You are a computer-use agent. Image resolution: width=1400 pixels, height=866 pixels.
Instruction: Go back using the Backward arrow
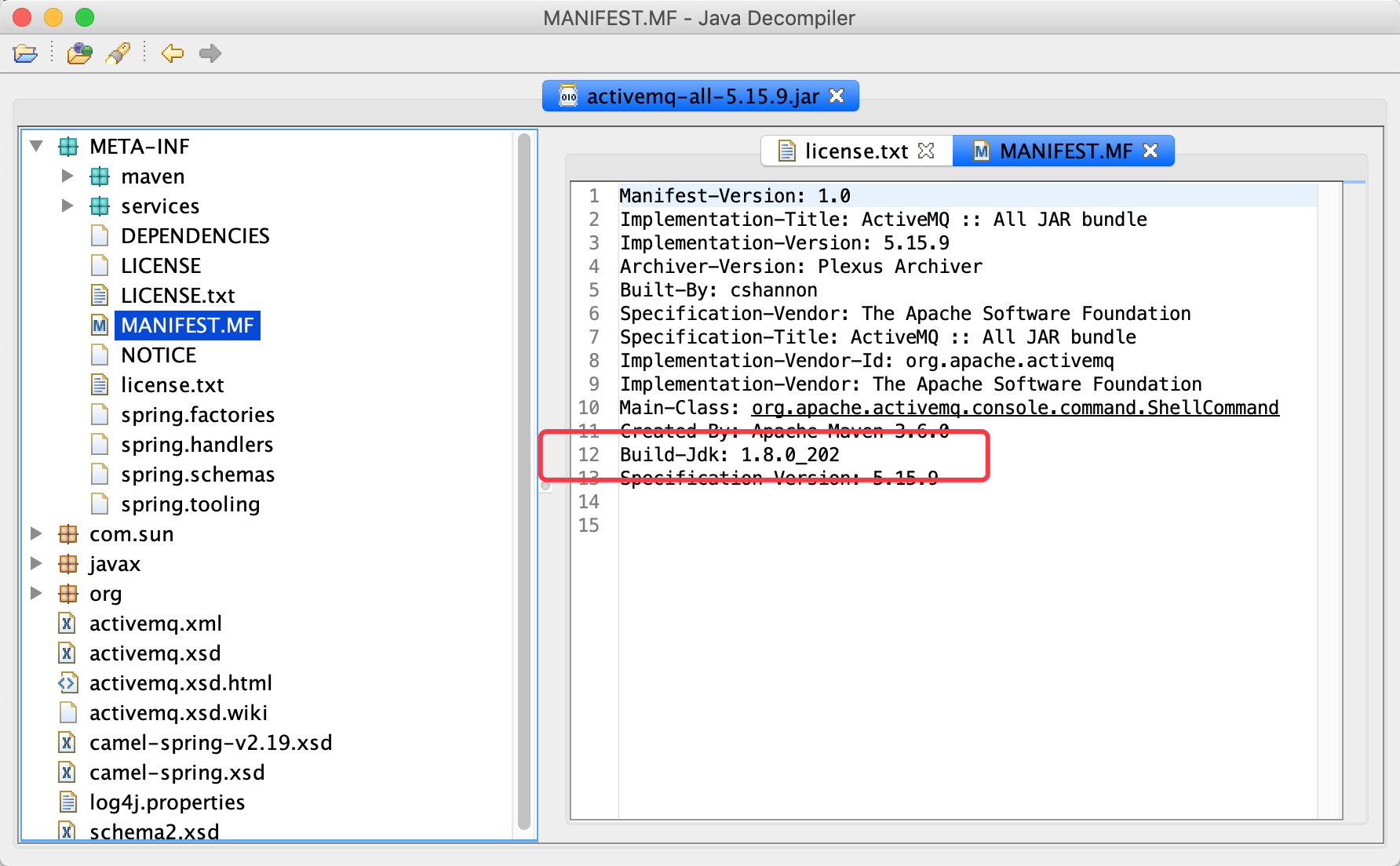click(173, 53)
